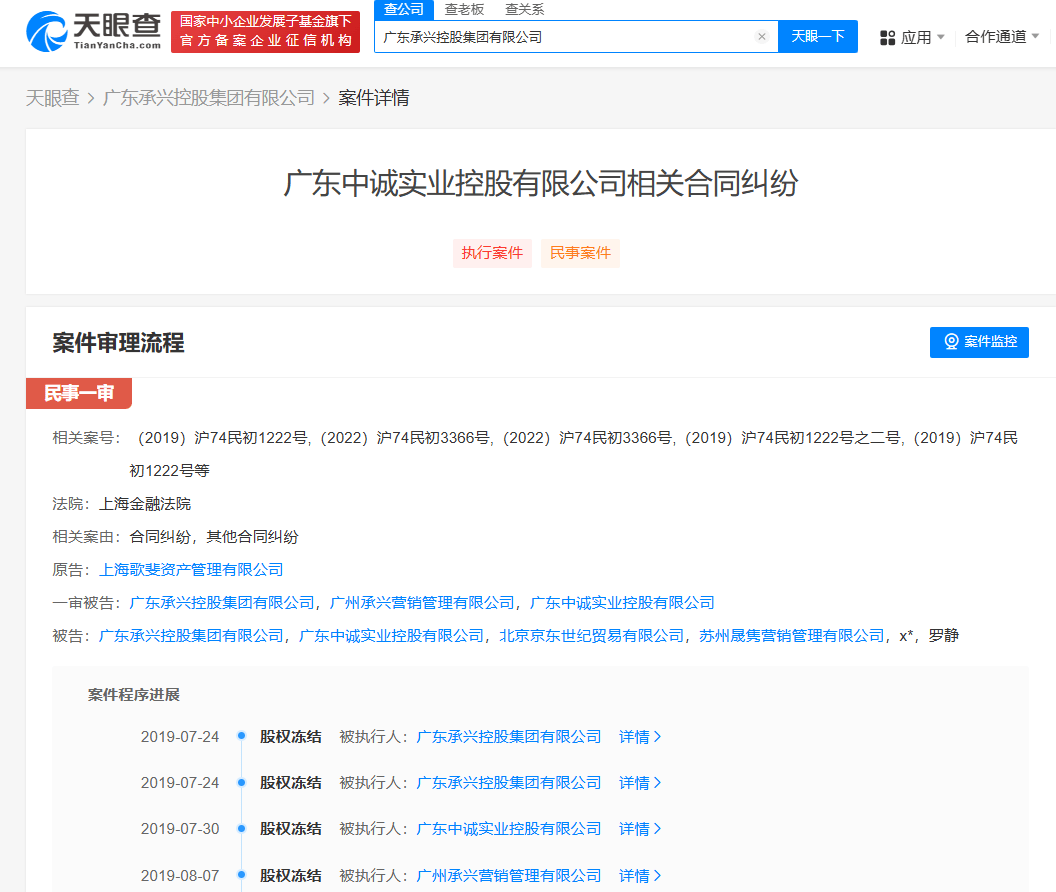Open 广东承兴控股集团有限公司 in 一审被告 row
The width and height of the screenshot is (1056, 892).
222,603
